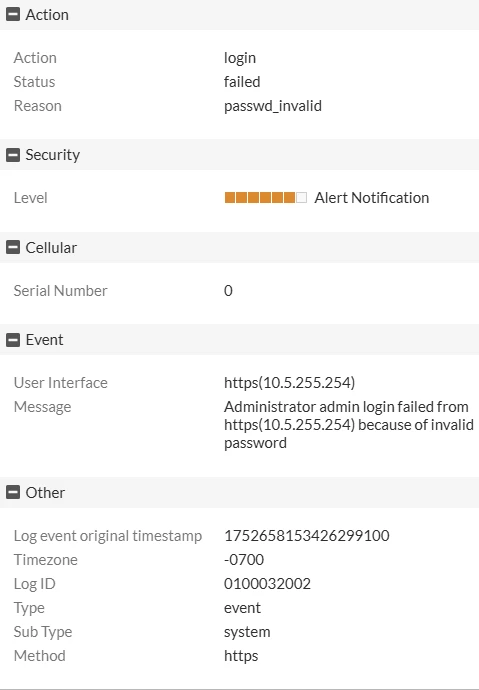Click the Action section header
Screen dimensions: 479x690
(x=239, y=15)
